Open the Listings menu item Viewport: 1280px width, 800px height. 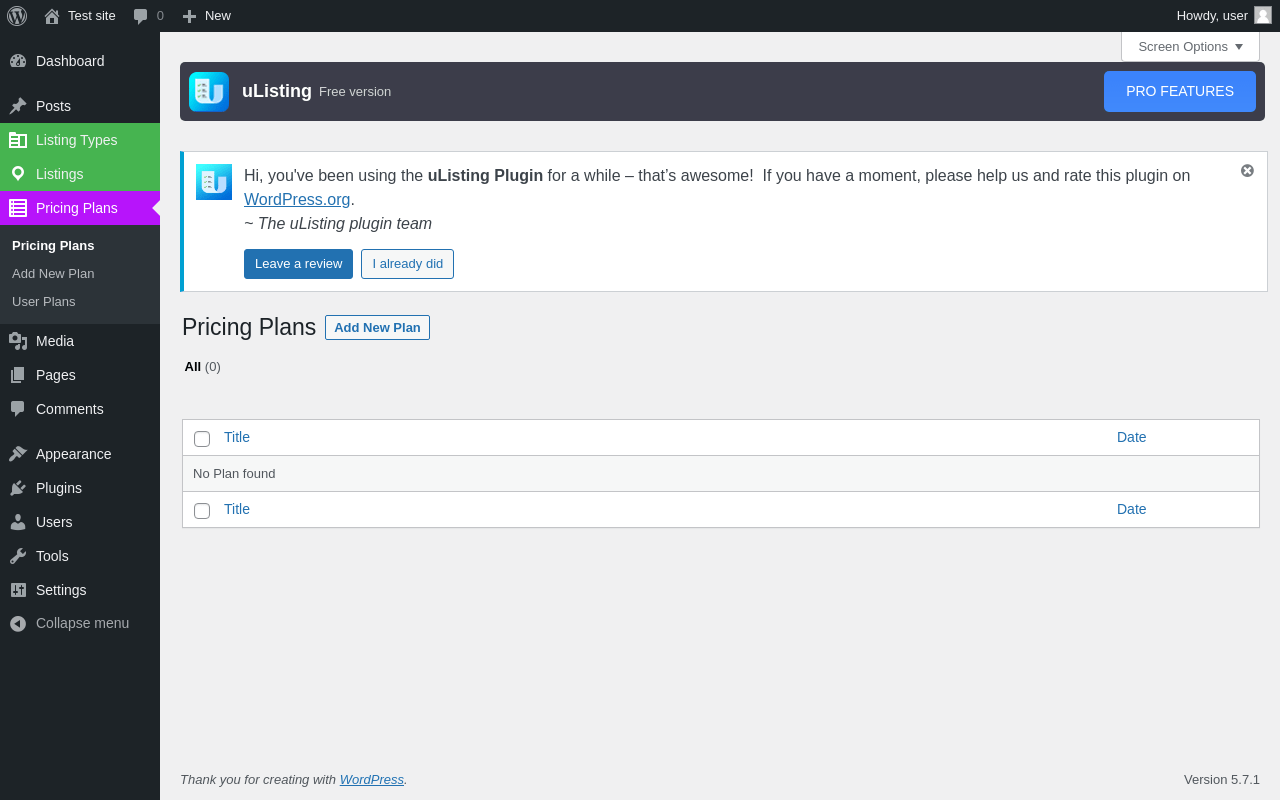80,174
